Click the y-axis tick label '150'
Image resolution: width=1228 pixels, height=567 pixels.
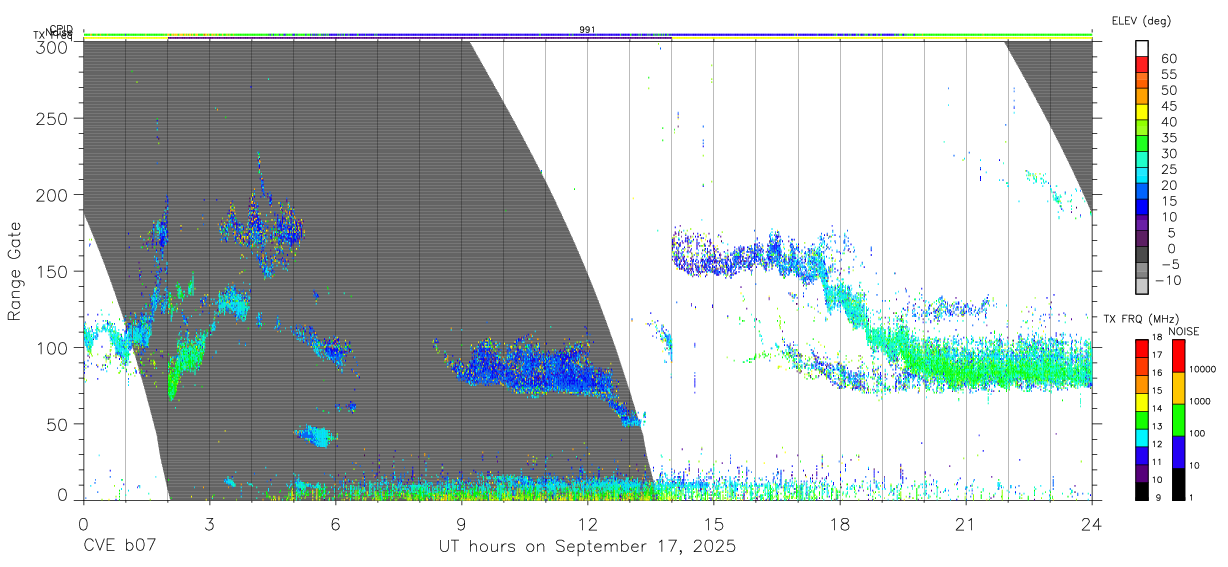coord(52,271)
